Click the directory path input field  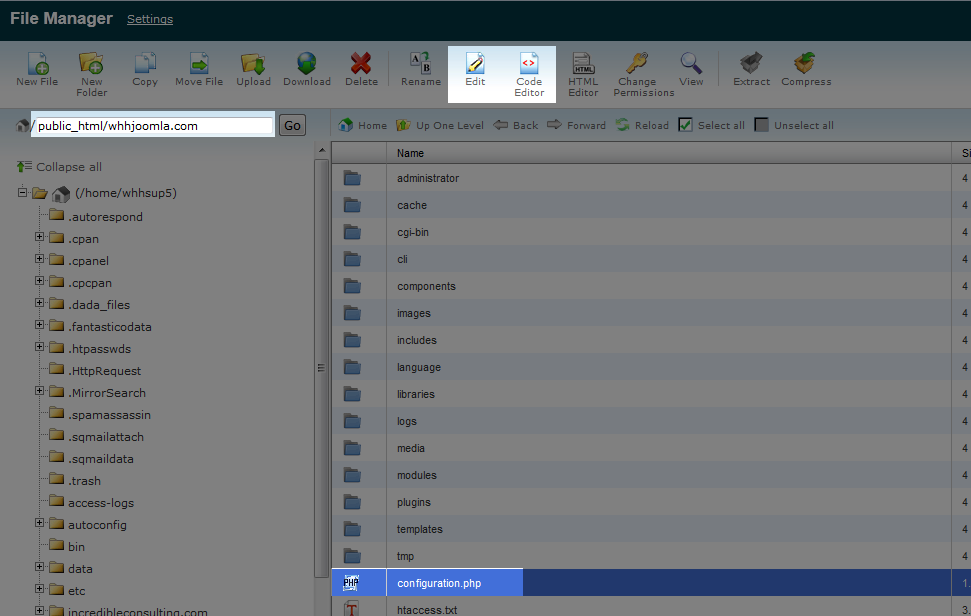(153, 126)
